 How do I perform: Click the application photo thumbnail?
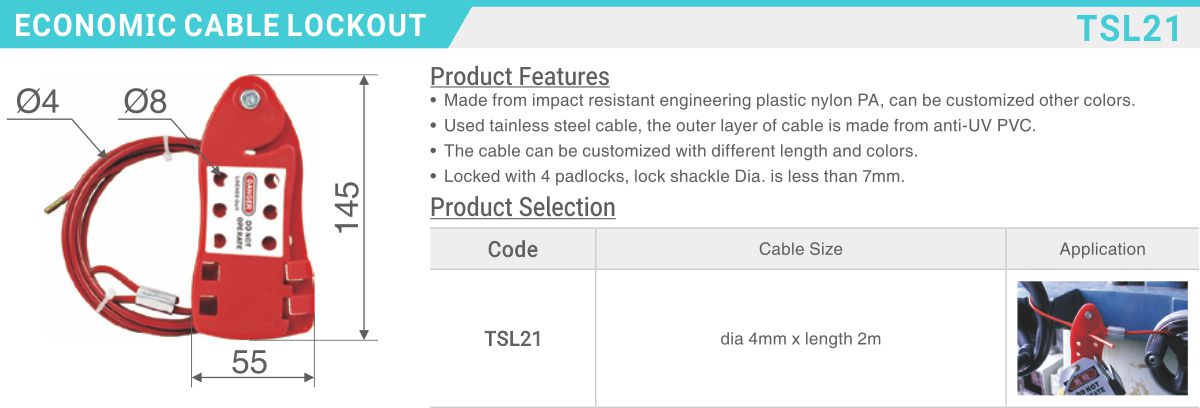click(1102, 337)
